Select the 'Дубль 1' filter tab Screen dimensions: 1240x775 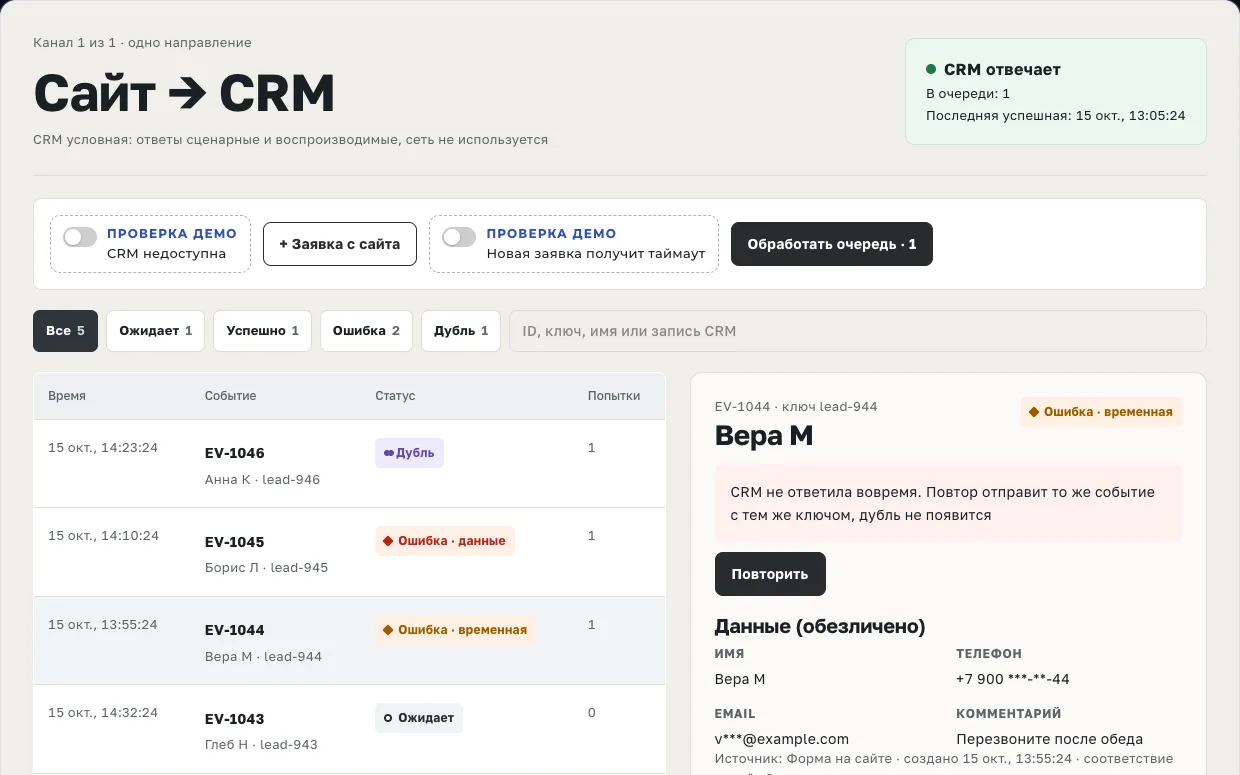coord(461,331)
